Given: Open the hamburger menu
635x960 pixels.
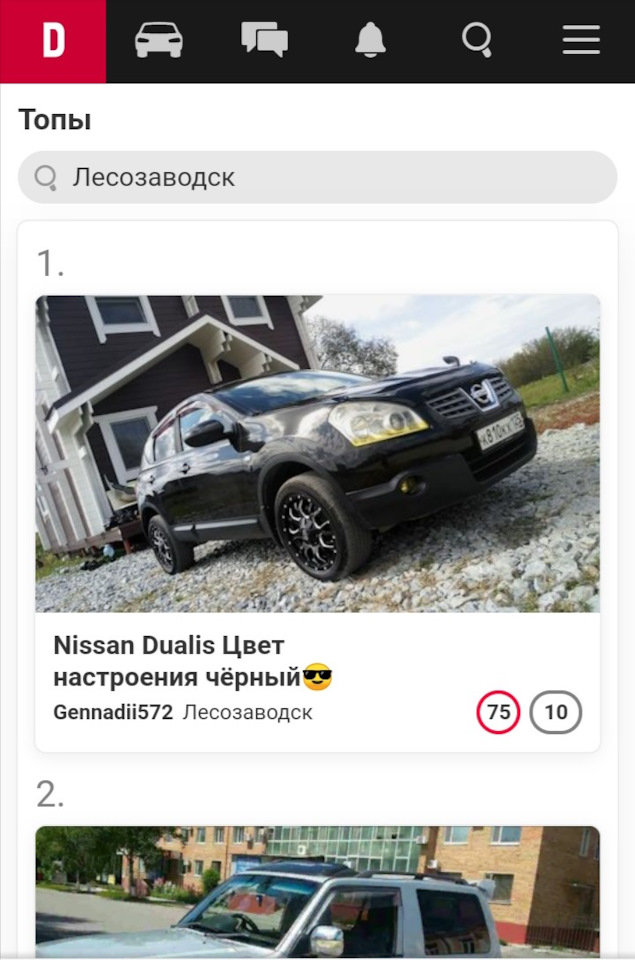Looking at the screenshot, I should (581, 40).
